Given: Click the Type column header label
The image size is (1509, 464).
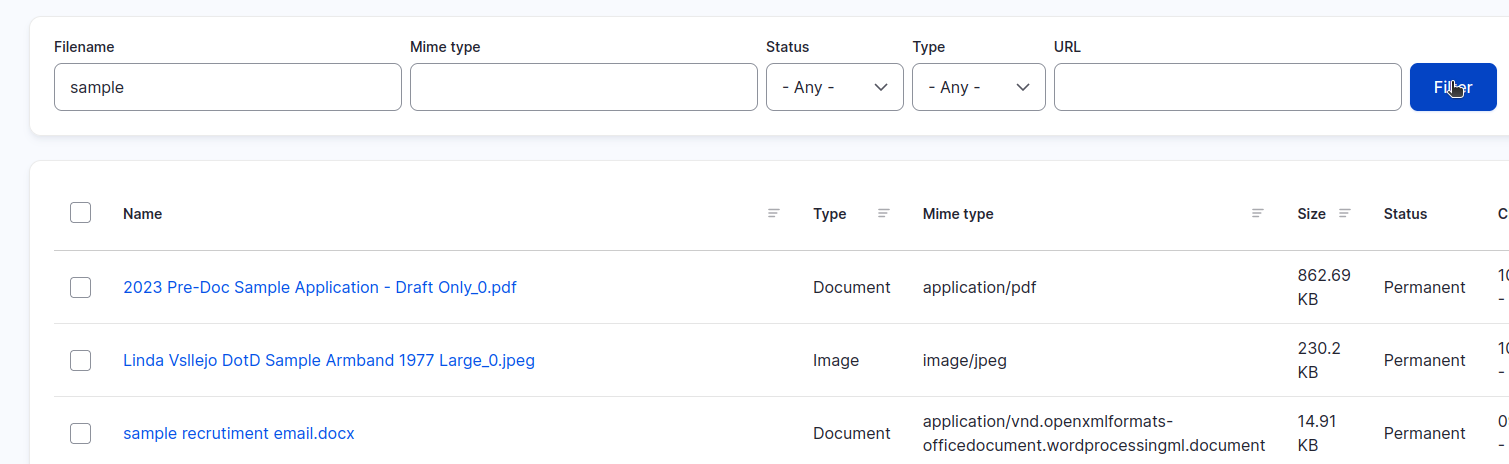Looking at the screenshot, I should [x=830, y=214].
